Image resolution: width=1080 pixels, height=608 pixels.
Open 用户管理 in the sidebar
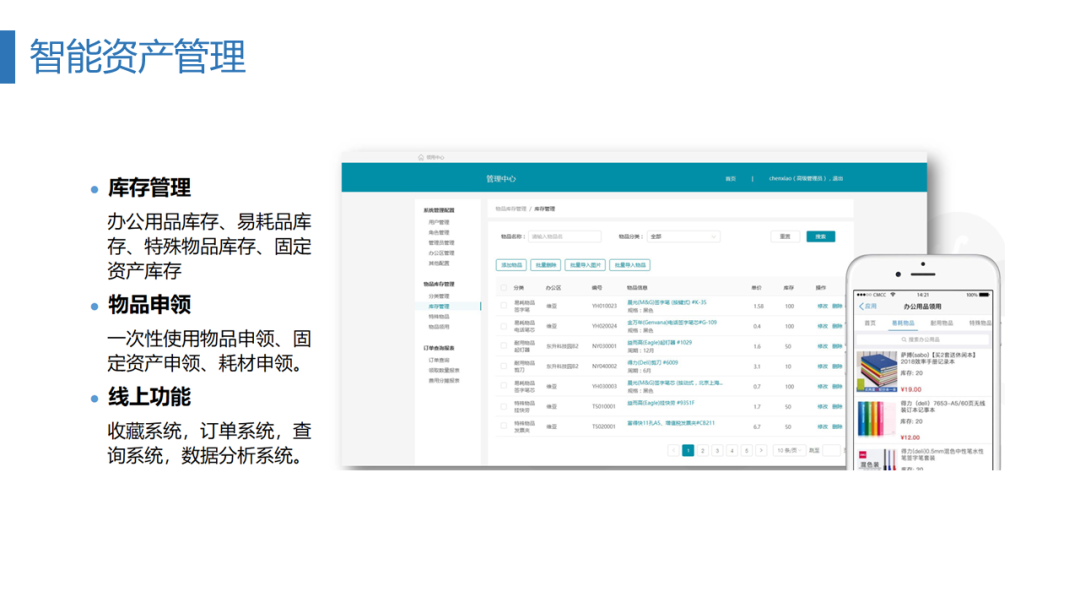click(x=439, y=222)
